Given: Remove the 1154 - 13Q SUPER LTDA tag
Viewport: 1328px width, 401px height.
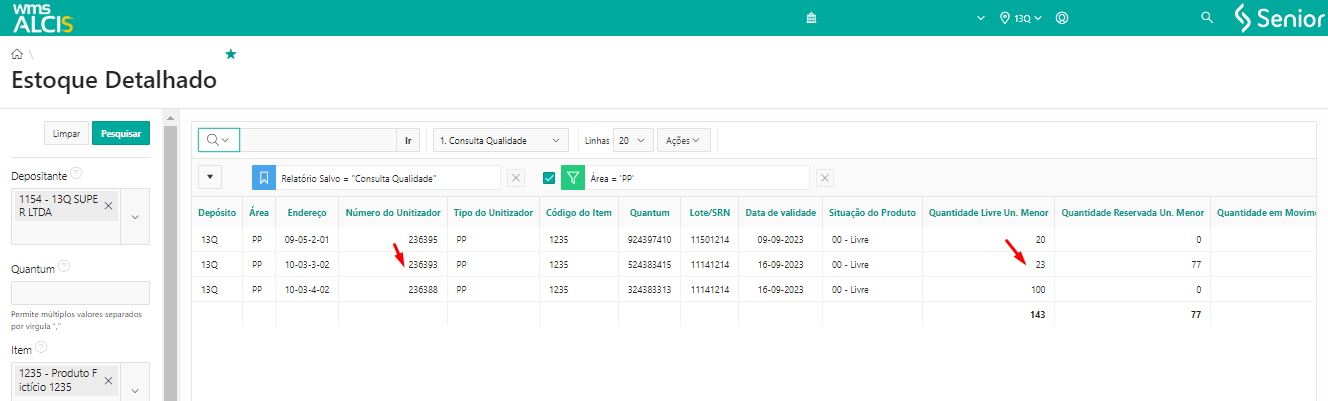Looking at the screenshot, I should [108, 206].
